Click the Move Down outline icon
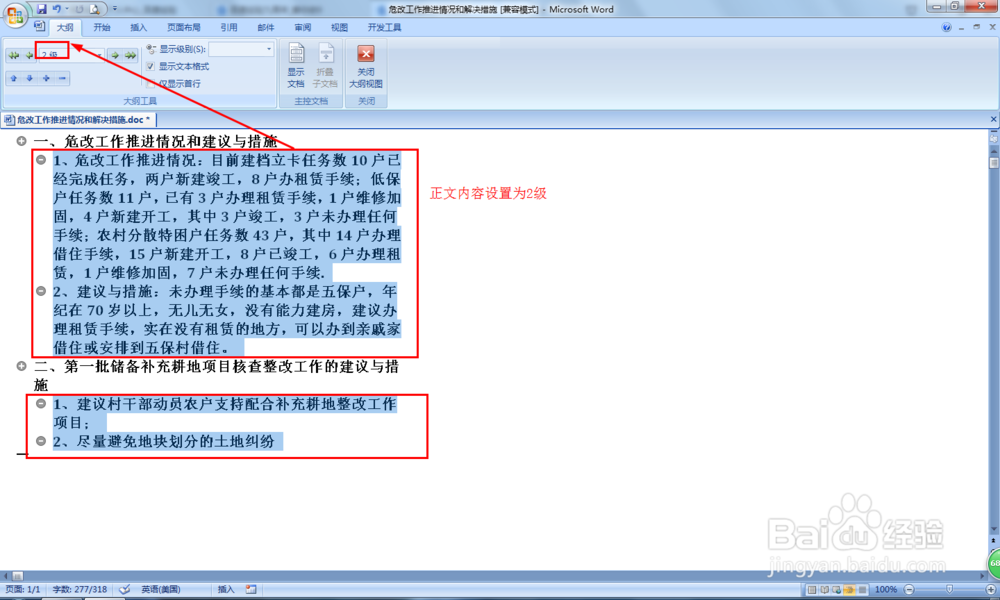 point(27,76)
